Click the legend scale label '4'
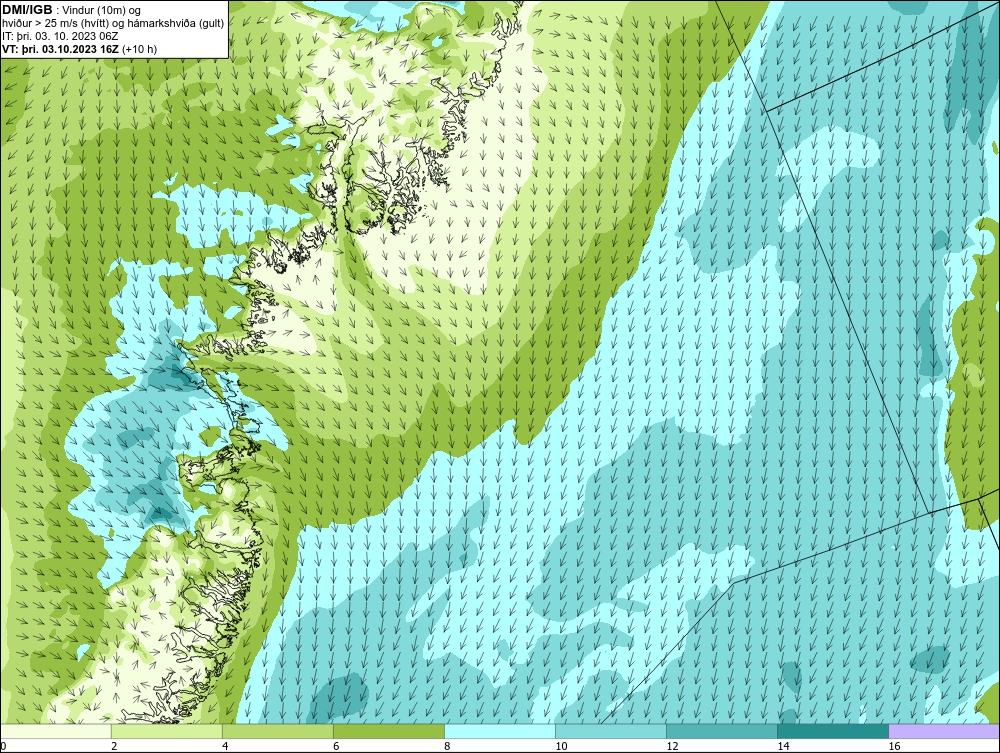 pyautogui.click(x=225, y=746)
